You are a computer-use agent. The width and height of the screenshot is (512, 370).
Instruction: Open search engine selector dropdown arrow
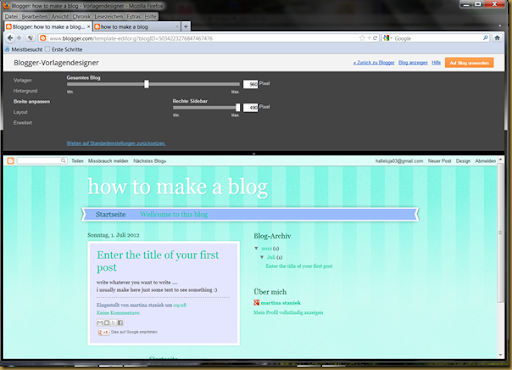391,38
